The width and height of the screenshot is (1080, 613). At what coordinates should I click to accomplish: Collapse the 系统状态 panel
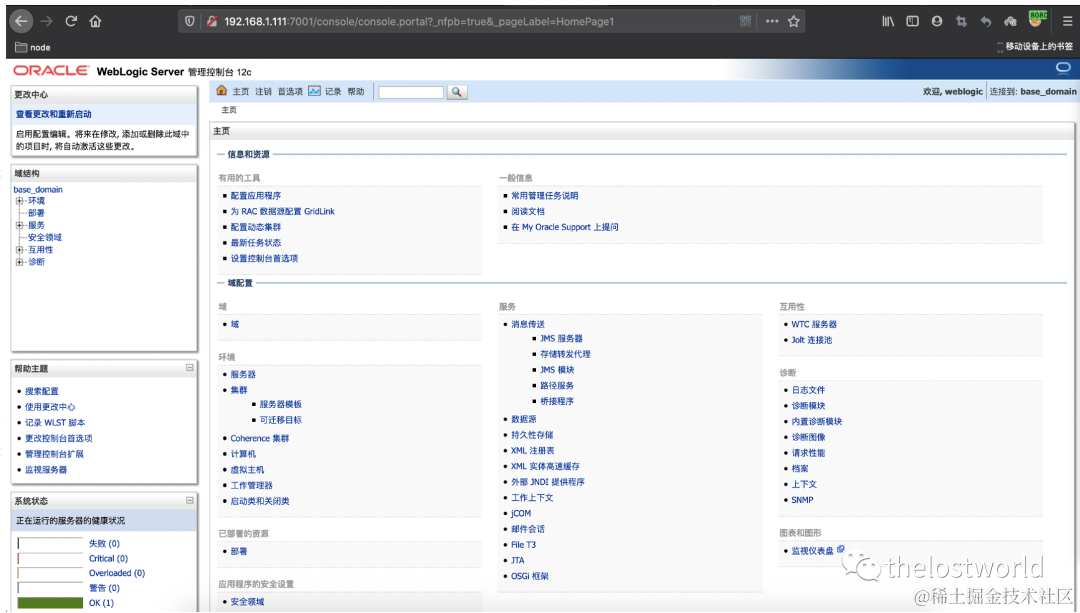(189, 500)
